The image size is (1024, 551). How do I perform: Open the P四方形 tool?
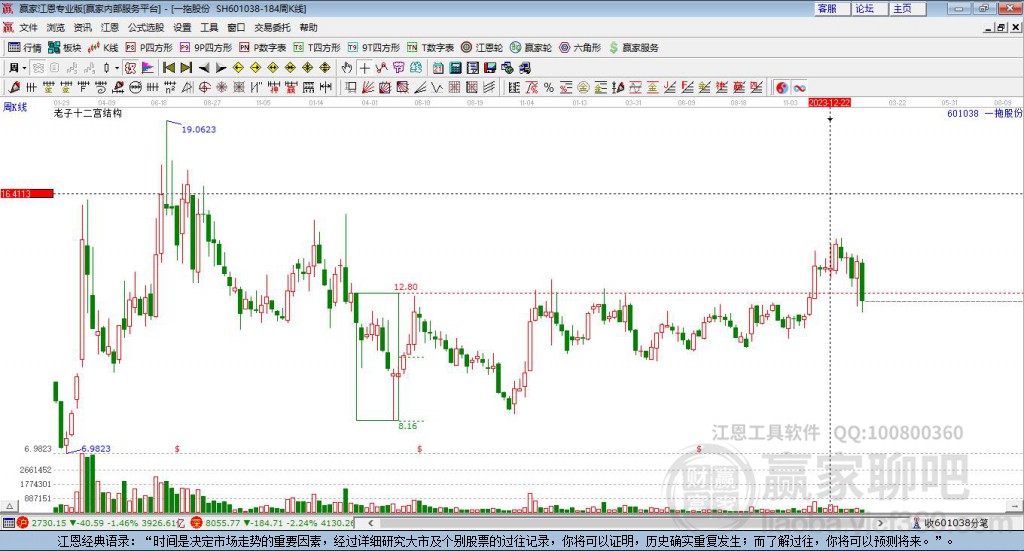point(149,48)
